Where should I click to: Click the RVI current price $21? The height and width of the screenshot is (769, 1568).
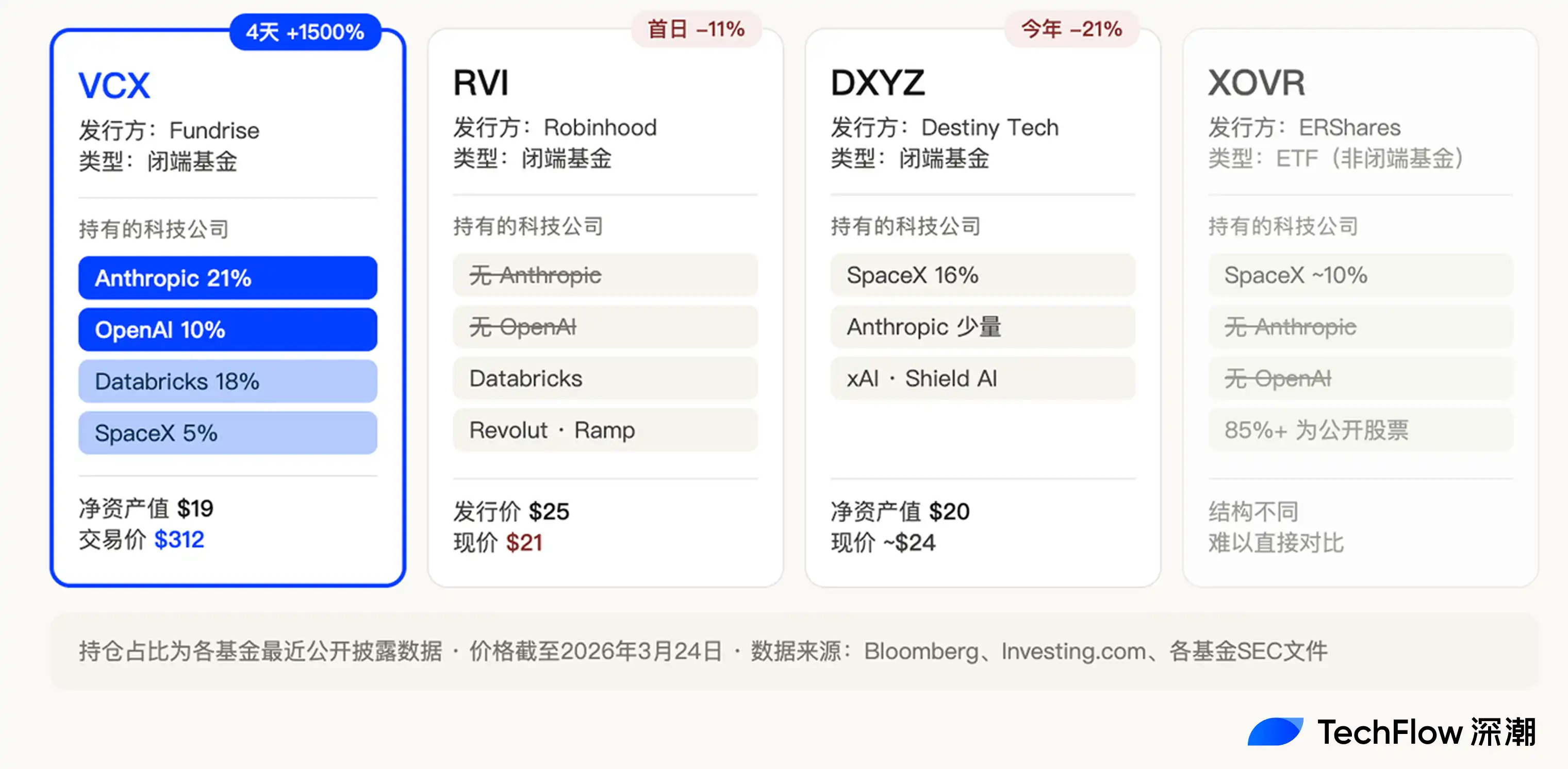pos(523,543)
